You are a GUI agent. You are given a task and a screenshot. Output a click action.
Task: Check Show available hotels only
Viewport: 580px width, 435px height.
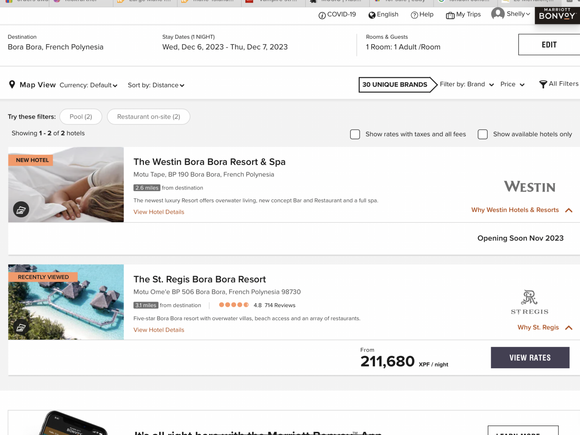(482, 134)
